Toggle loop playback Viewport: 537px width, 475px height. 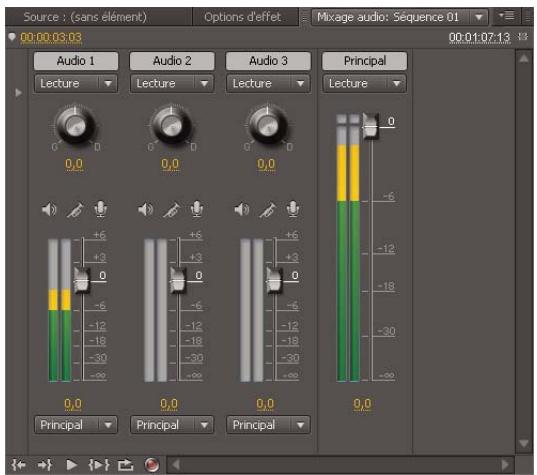pos(125,465)
